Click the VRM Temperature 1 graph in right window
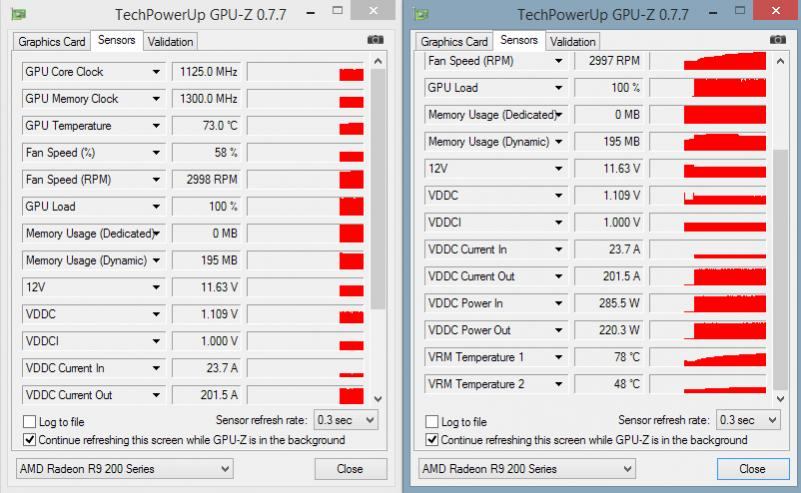801x493 pixels. tap(708, 358)
